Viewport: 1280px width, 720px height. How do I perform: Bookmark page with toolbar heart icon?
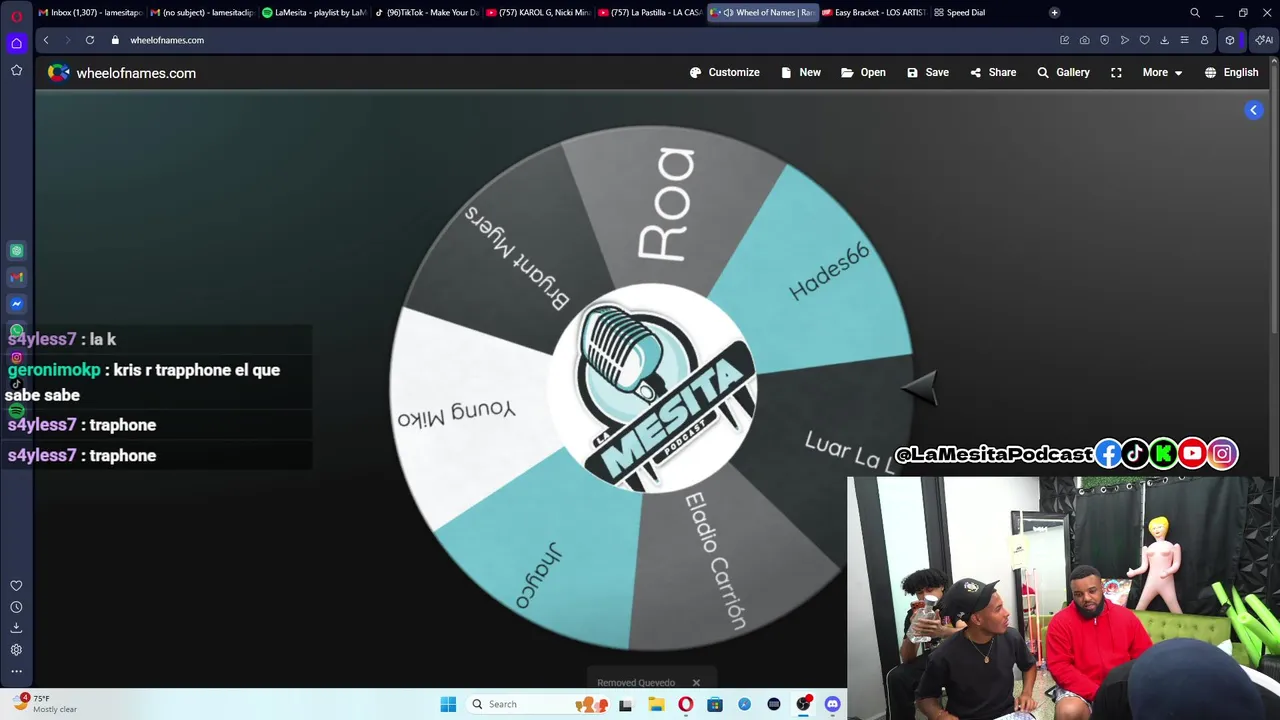[1144, 40]
